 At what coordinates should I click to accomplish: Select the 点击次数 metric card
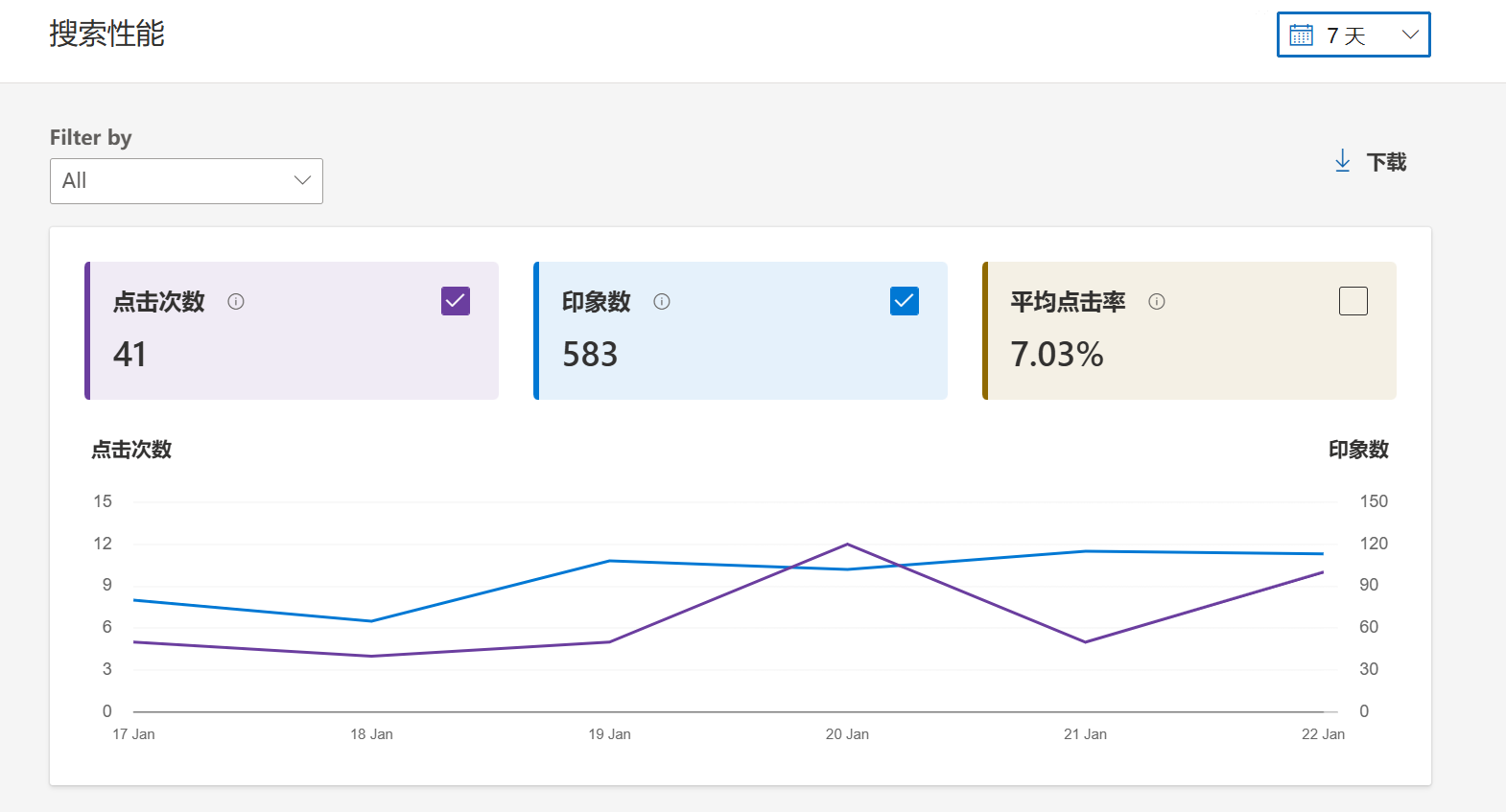point(292,331)
